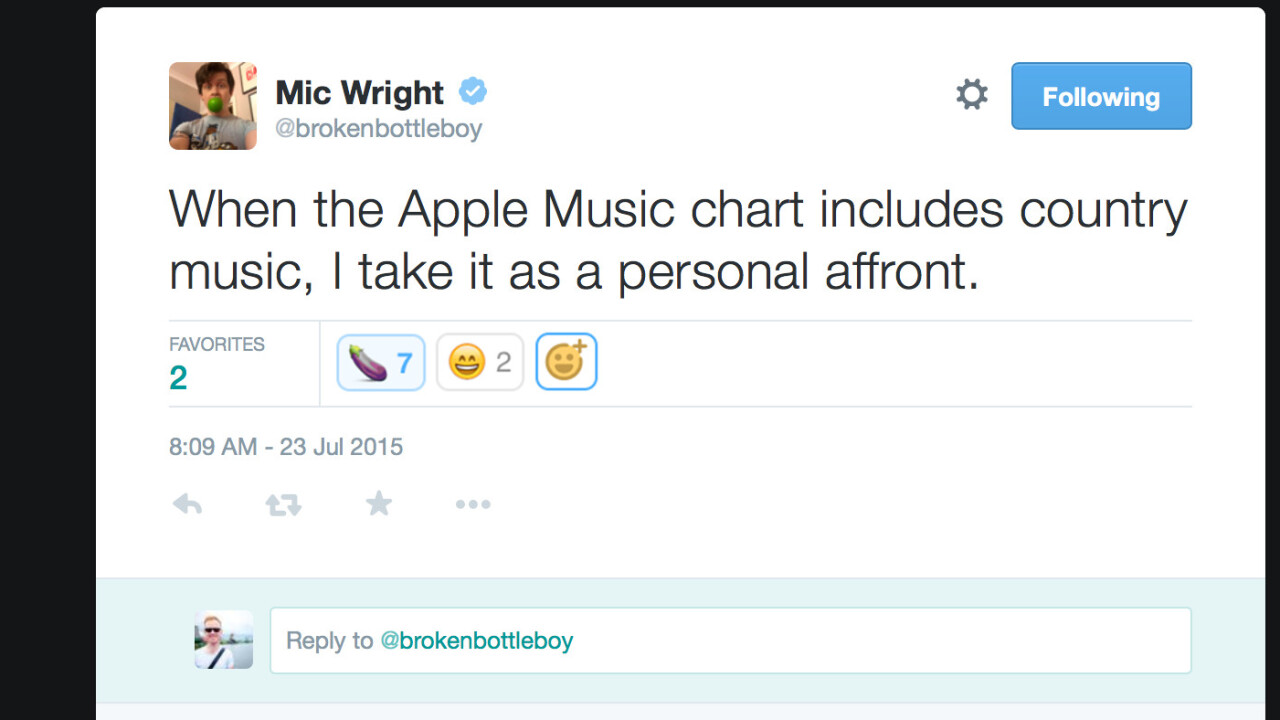1280x720 pixels.
Task: Toggle the grinning face emoji reaction
Action: (x=480, y=362)
